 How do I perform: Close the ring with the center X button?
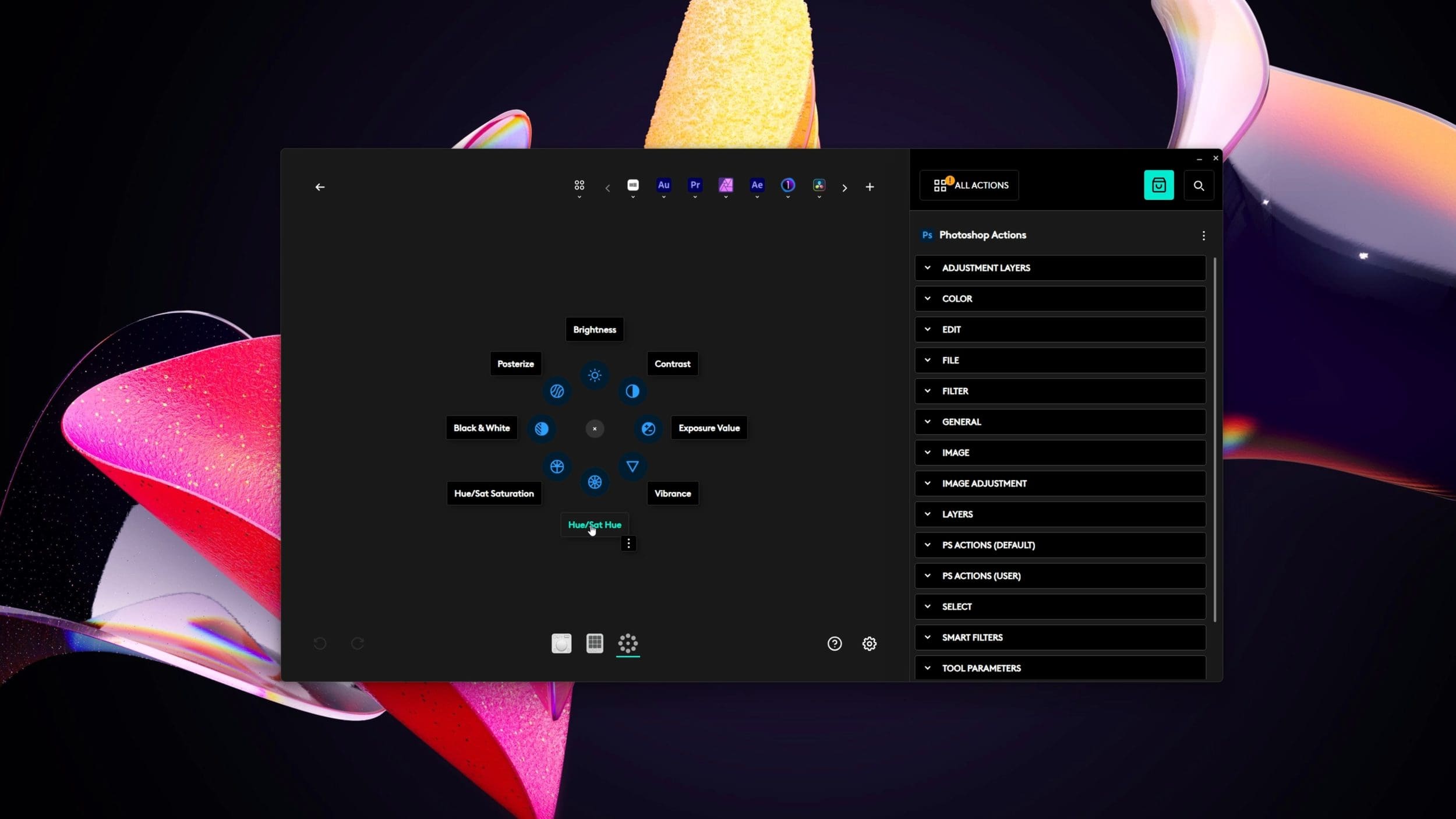594,429
